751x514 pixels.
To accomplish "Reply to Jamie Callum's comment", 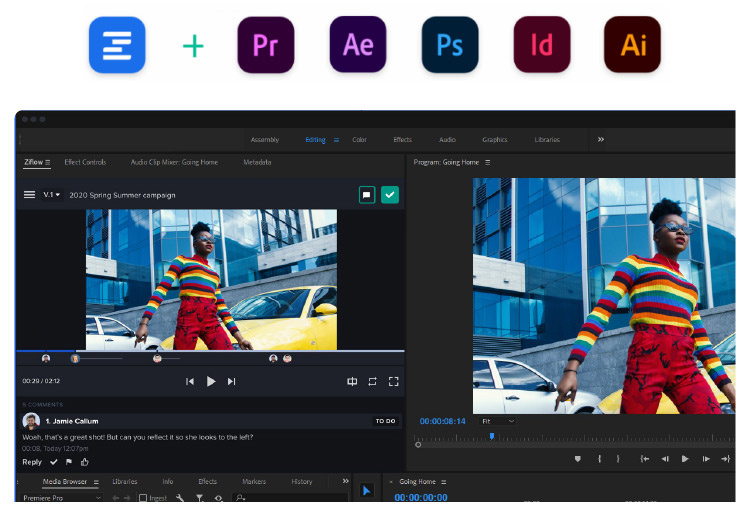I will pos(32,462).
